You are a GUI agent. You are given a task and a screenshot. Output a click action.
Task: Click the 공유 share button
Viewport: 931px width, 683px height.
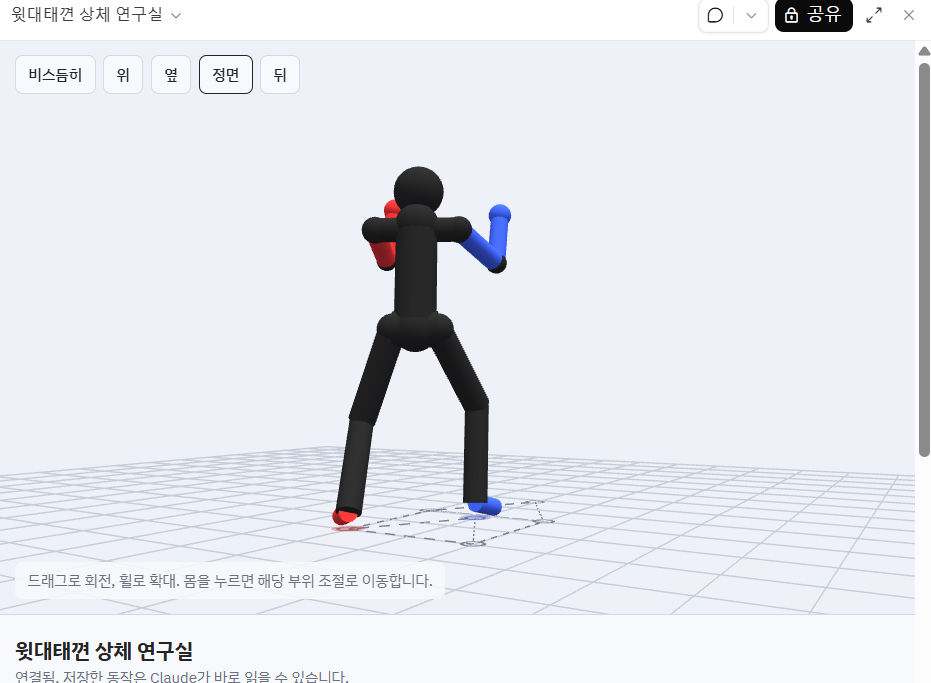pos(813,15)
